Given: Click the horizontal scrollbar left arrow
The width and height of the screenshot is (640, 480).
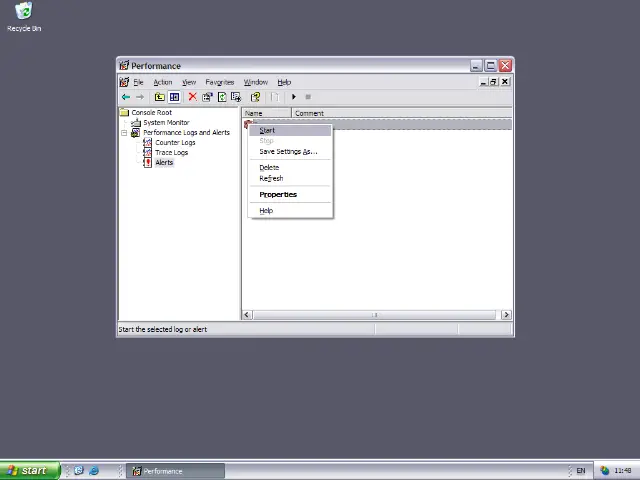Looking at the screenshot, I should [247, 315].
